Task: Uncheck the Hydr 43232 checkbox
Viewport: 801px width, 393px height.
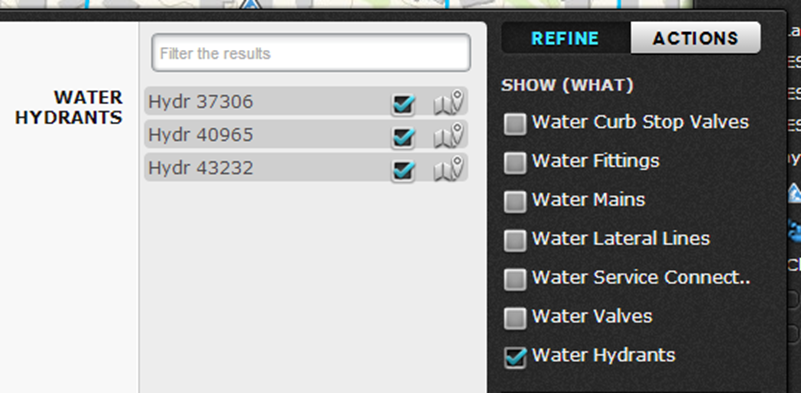Action: pyautogui.click(x=403, y=170)
